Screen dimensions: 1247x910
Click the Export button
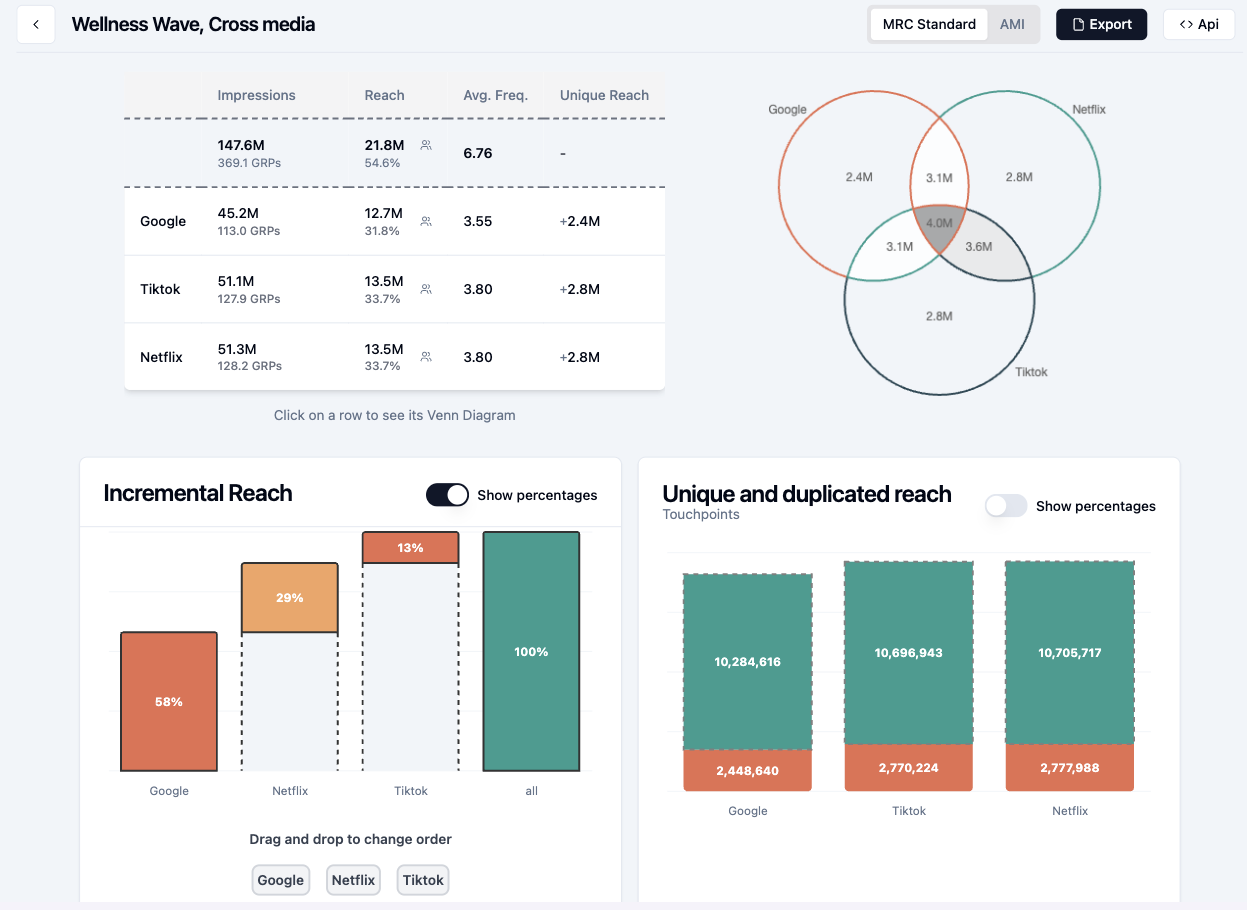(x=1101, y=24)
